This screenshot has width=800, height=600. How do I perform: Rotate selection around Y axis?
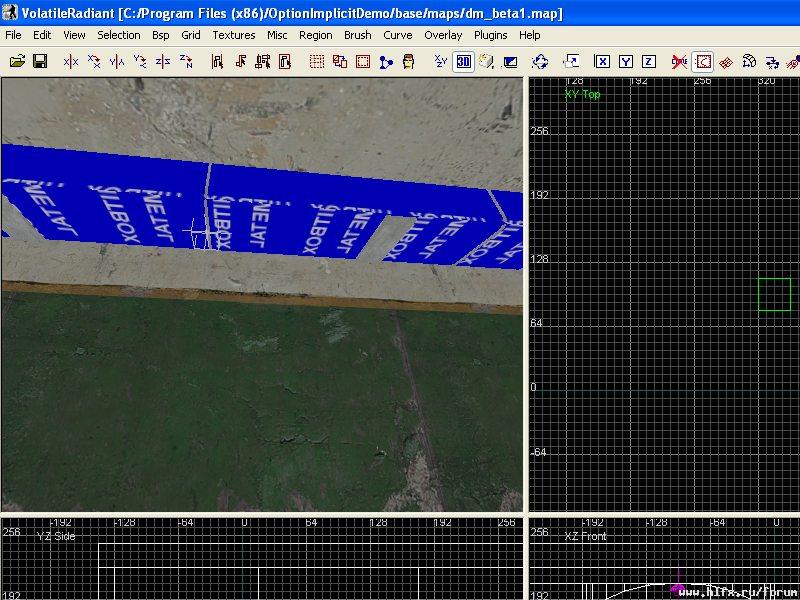(x=140, y=62)
